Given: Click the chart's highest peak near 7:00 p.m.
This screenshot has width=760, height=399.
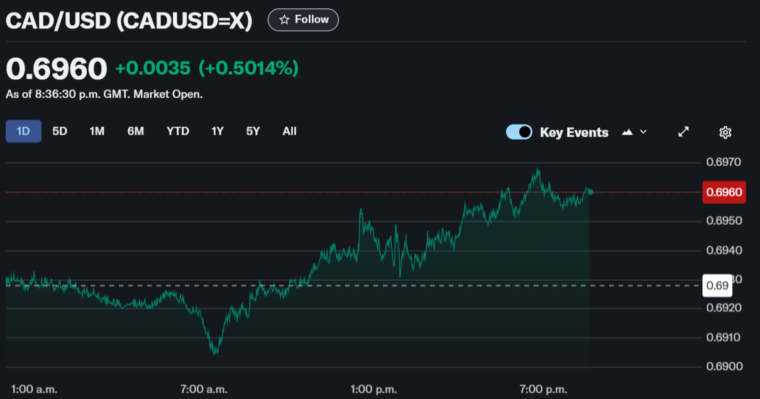Looking at the screenshot, I should coord(538,170).
